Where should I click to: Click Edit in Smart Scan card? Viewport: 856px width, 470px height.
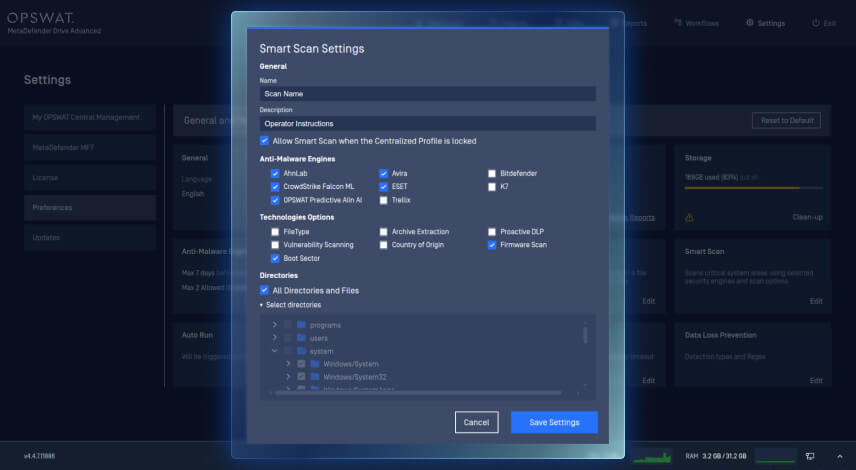816,301
